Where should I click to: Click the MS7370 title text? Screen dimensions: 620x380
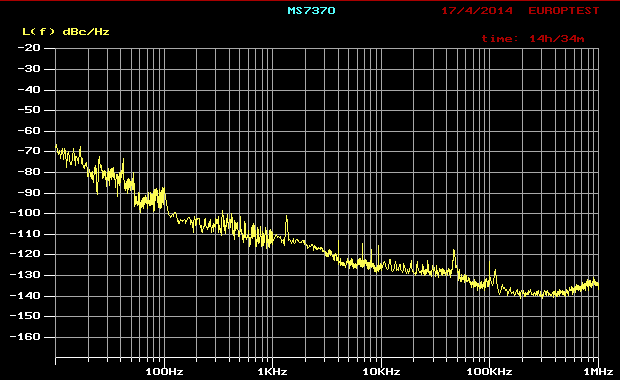click(x=312, y=11)
